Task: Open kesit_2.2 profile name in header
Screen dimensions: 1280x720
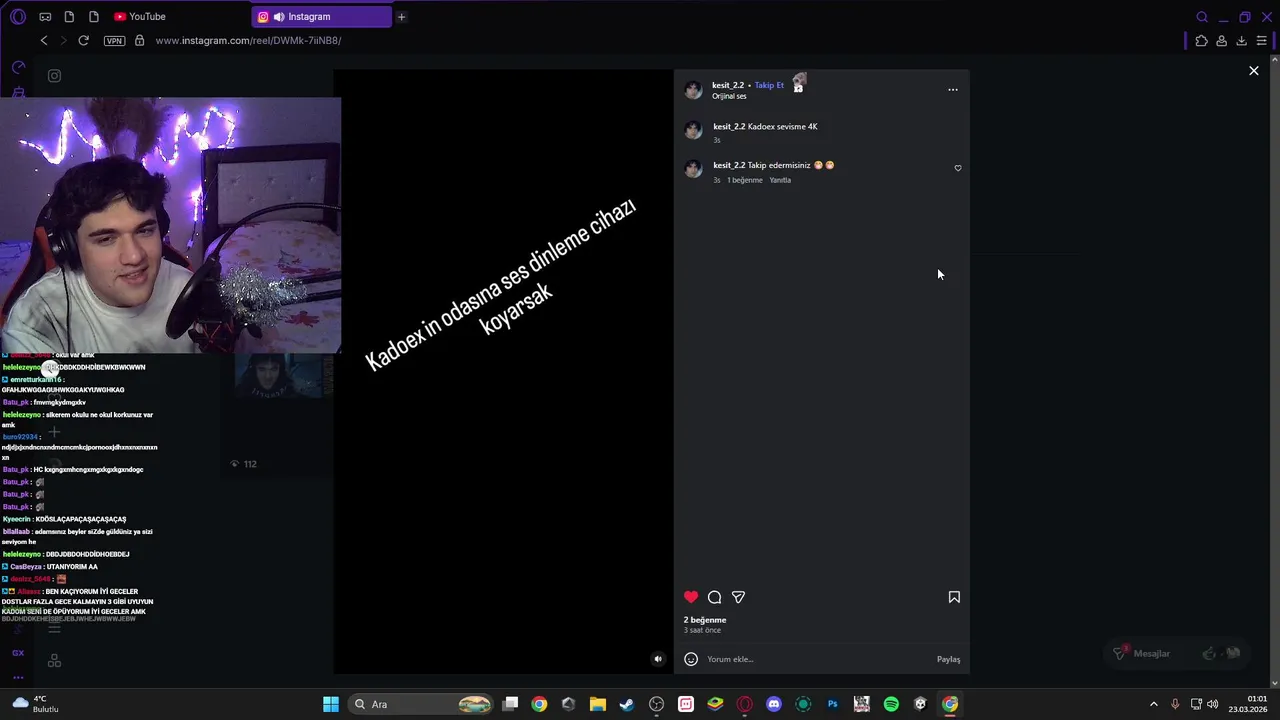Action: 728,85
